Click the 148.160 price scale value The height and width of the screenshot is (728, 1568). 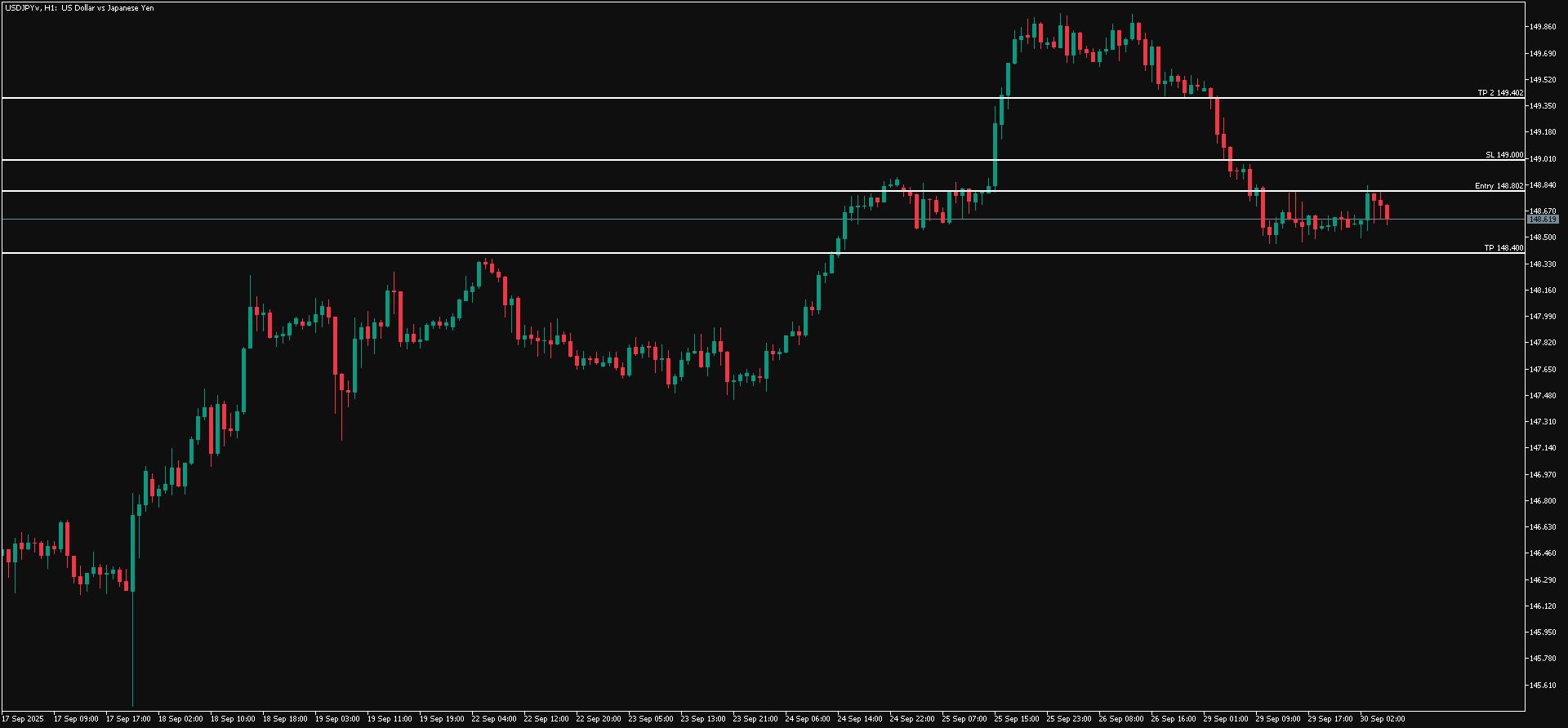coord(1542,291)
